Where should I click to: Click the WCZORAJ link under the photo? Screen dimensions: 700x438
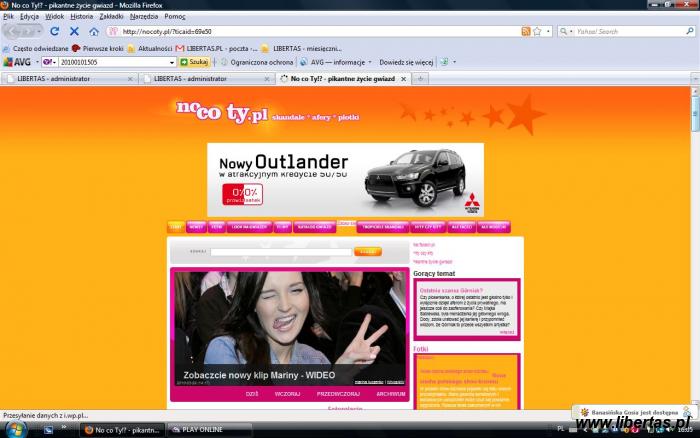click(287, 394)
